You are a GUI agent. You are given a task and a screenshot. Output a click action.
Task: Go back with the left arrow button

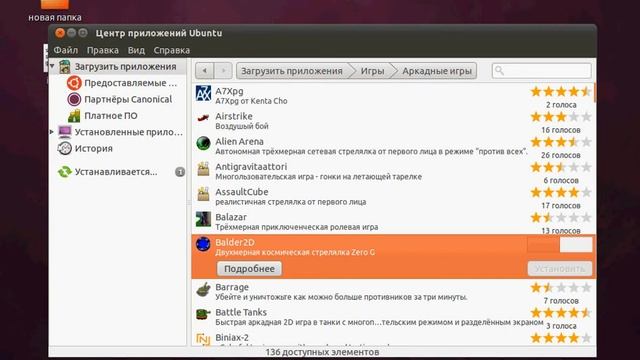204,71
